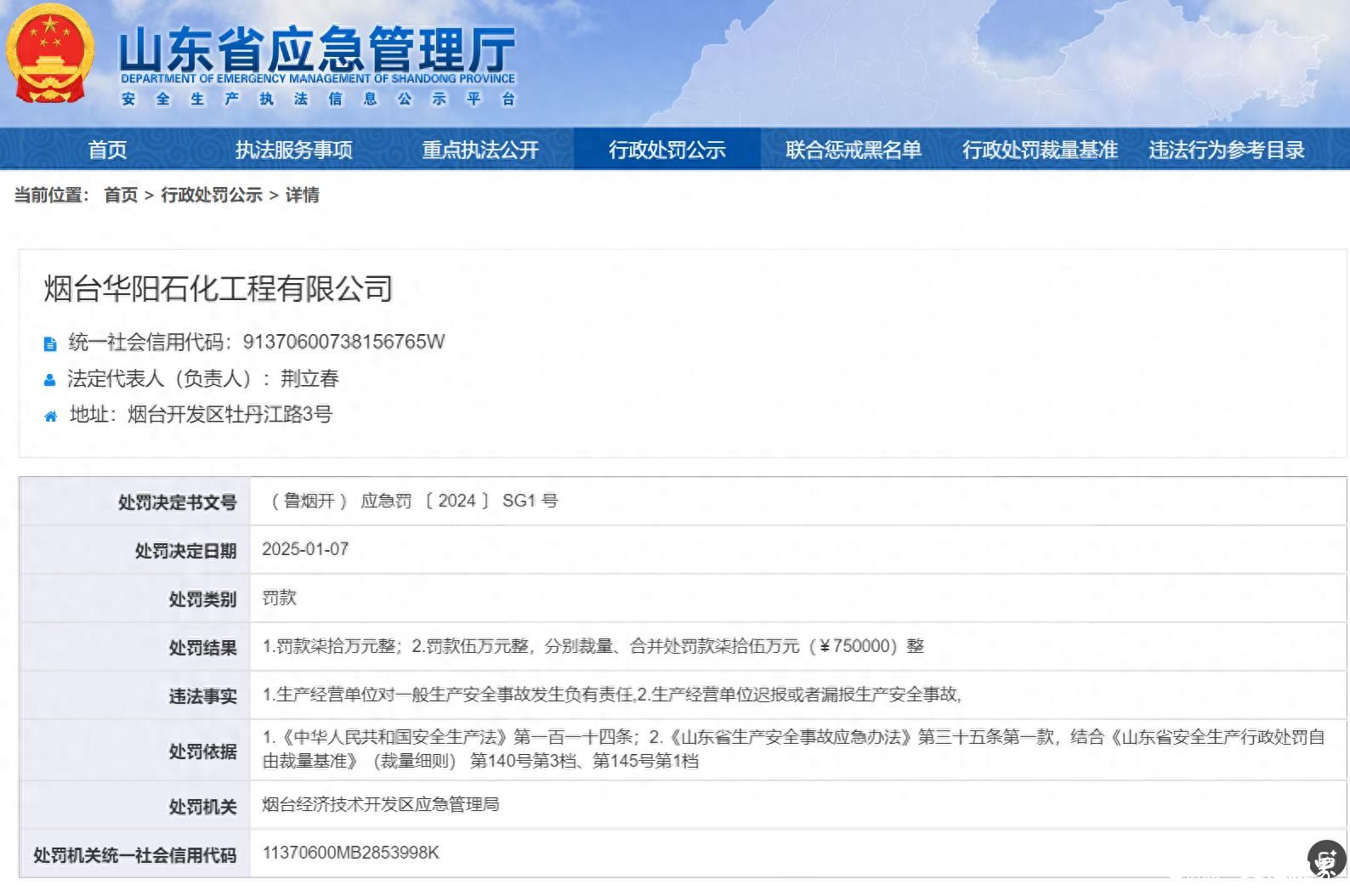Click legal basis text citing 安全生产法

pyautogui.click(x=794, y=749)
